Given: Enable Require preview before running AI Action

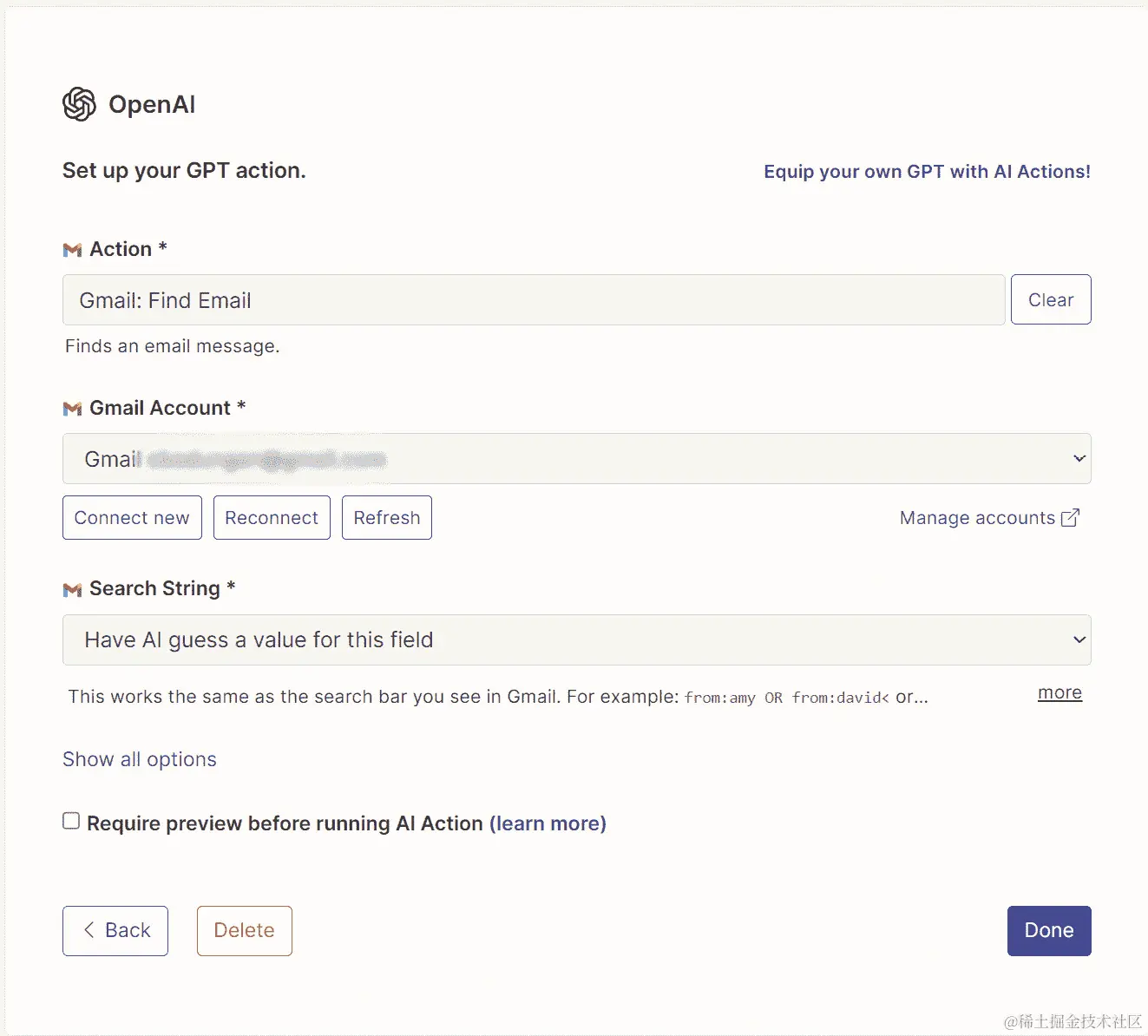Looking at the screenshot, I should (x=70, y=819).
